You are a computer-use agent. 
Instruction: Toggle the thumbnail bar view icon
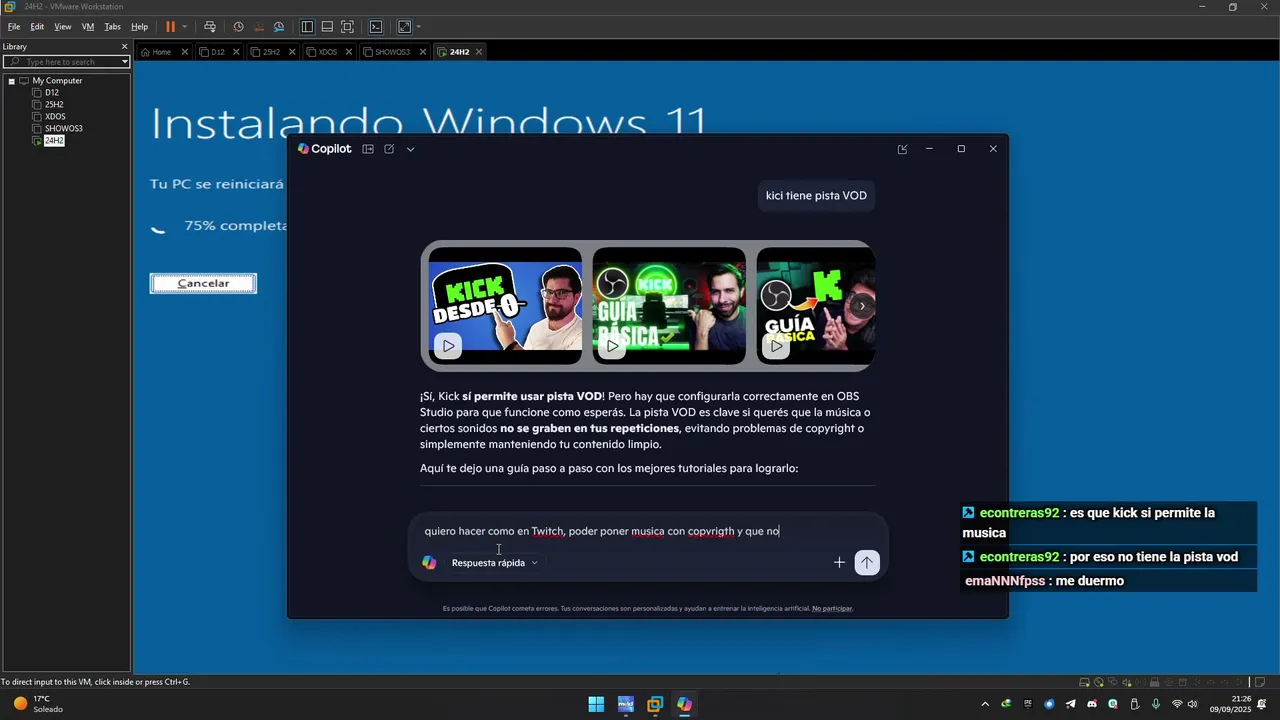point(327,27)
